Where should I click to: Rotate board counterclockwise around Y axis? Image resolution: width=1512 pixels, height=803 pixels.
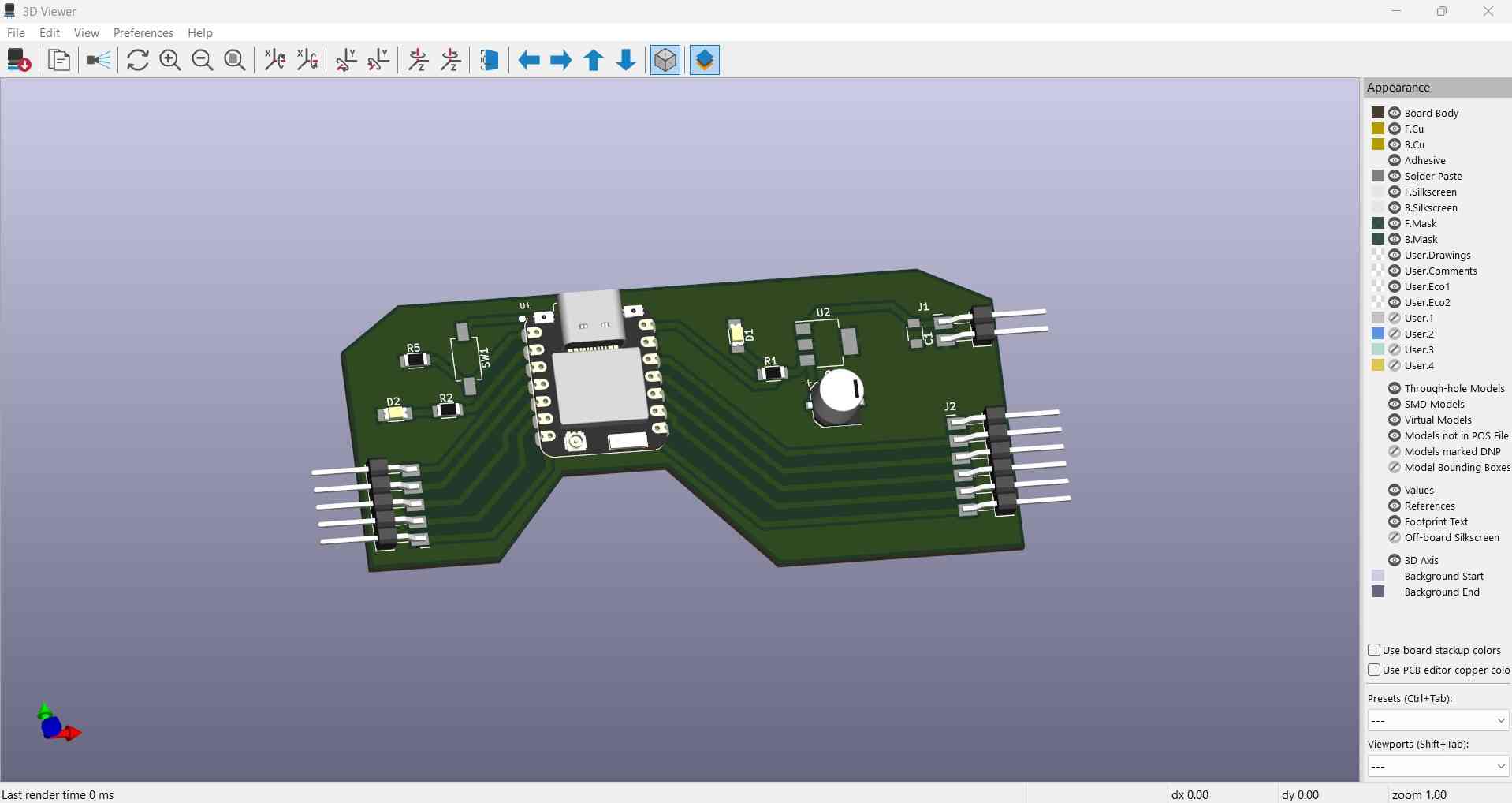click(x=378, y=60)
